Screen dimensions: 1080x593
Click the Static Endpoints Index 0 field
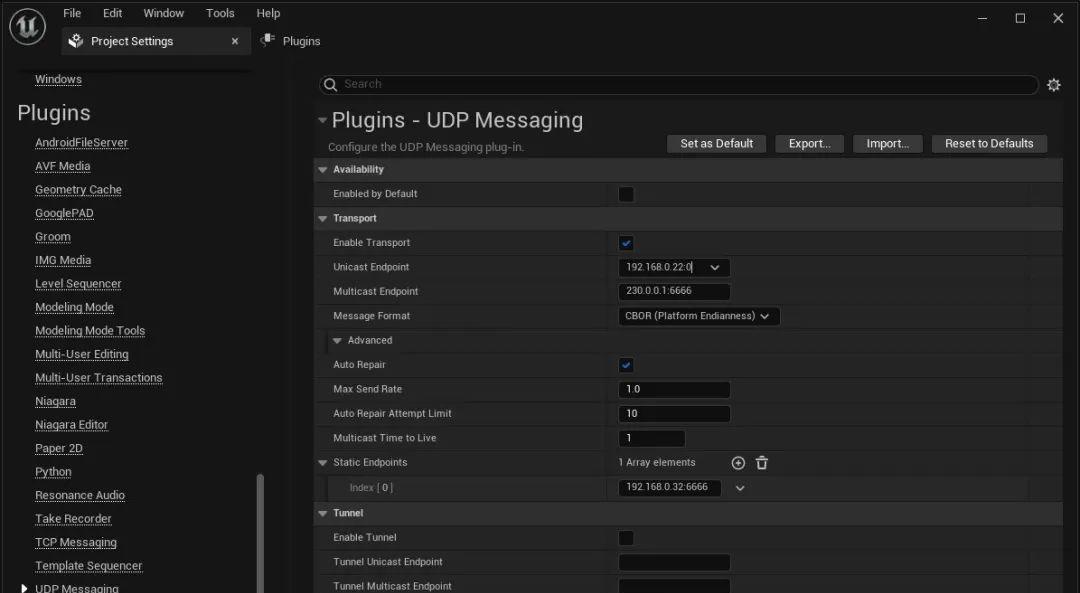(x=669, y=488)
